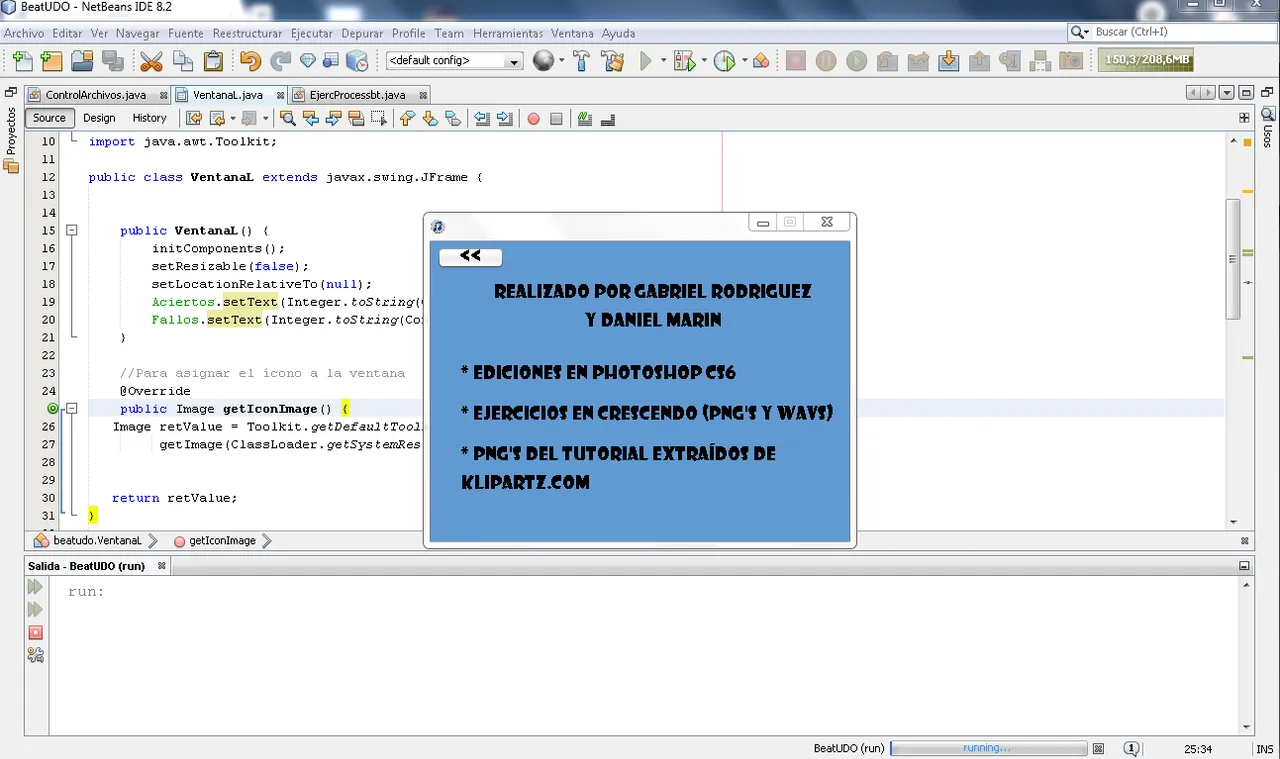Switch to EjercProcessbt.java tab
The height and width of the screenshot is (759, 1280).
pos(358,95)
